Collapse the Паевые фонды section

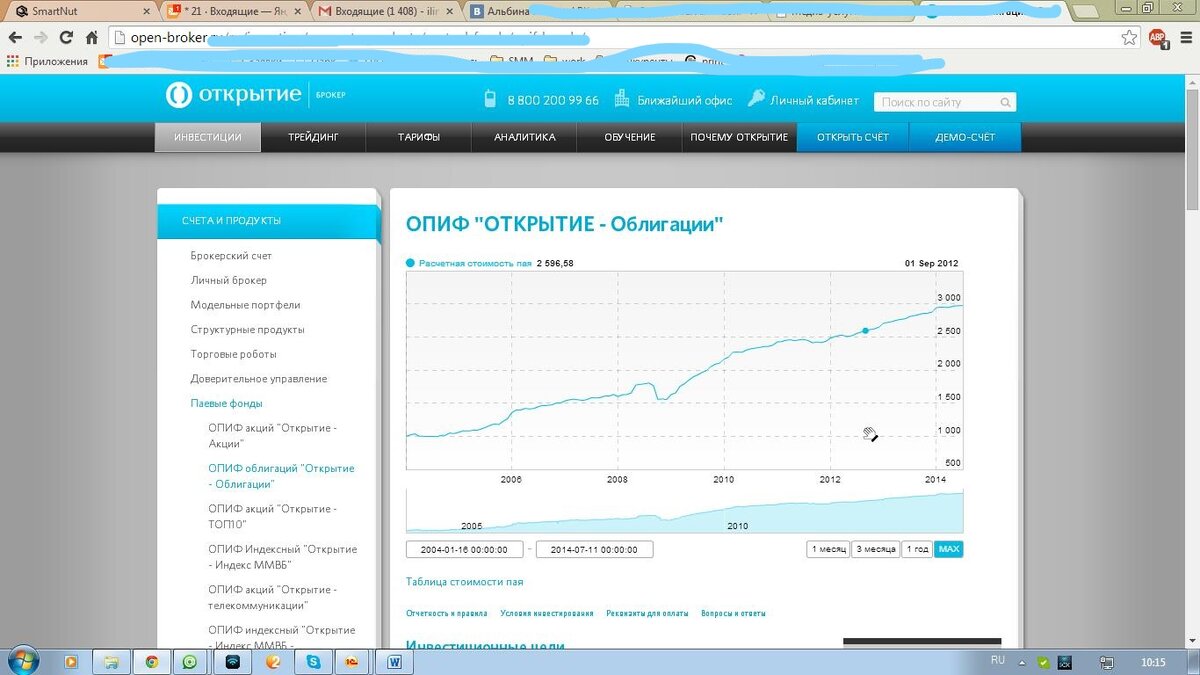click(226, 403)
